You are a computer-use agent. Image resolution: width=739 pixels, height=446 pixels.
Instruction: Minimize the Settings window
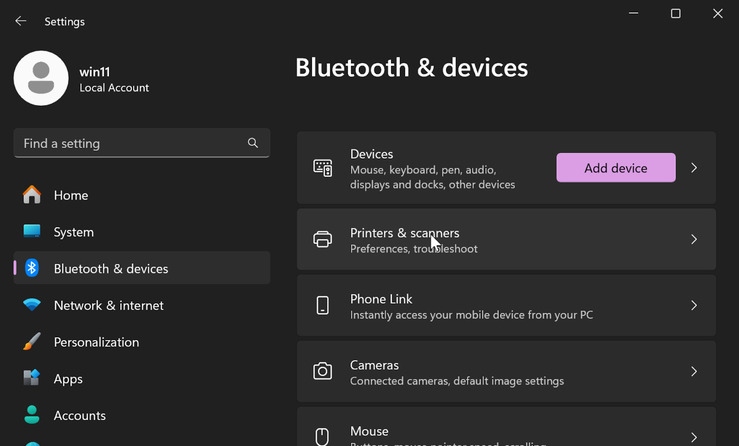(x=633, y=13)
